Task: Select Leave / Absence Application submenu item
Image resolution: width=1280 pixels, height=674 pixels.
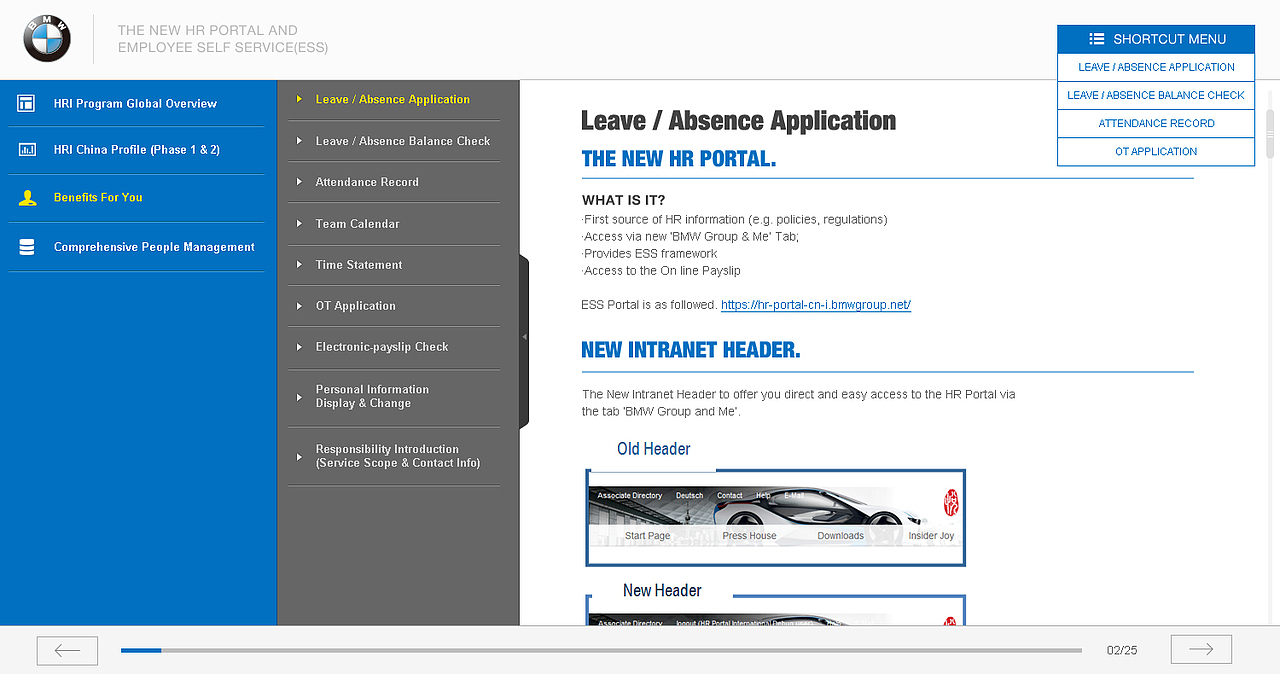Action: (394, 99)
